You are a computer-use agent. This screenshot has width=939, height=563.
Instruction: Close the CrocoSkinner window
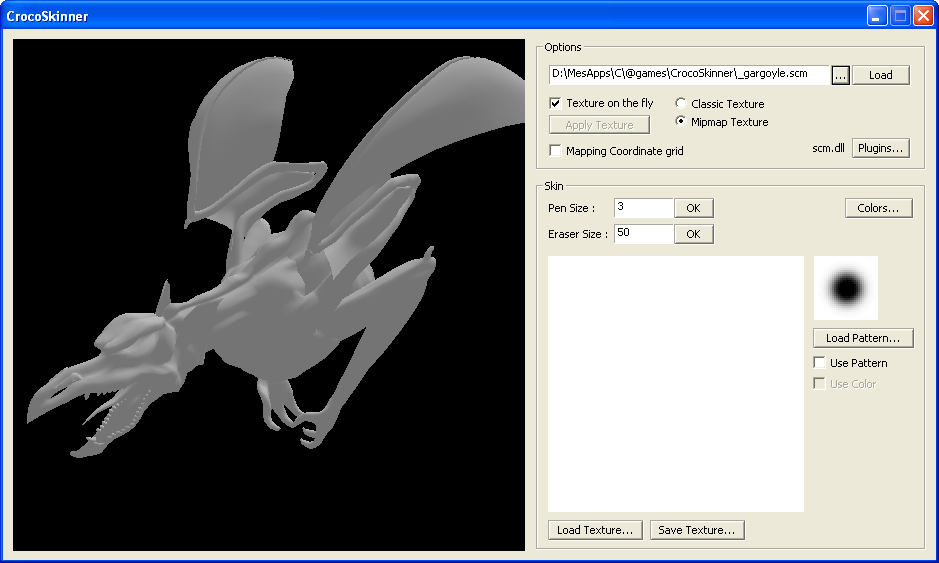[x=923, y=16]
